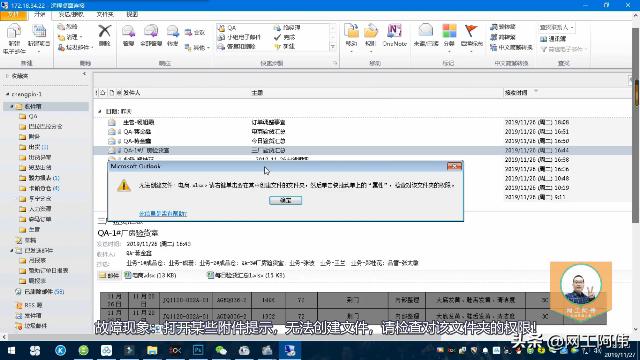The width and height of the screenshot is (640, 360).
Task: Click the Address Book icon
Action: pyautogui.click(x=543, y=39)
